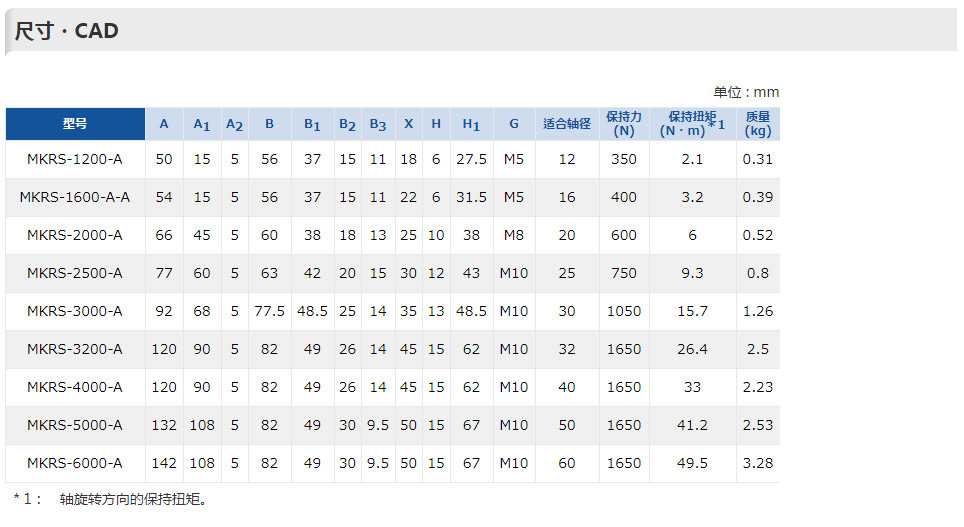This screenshot has height=527, width=964.
Task: Click the *1 torque footnote text
Action: [x=111, y=499]
